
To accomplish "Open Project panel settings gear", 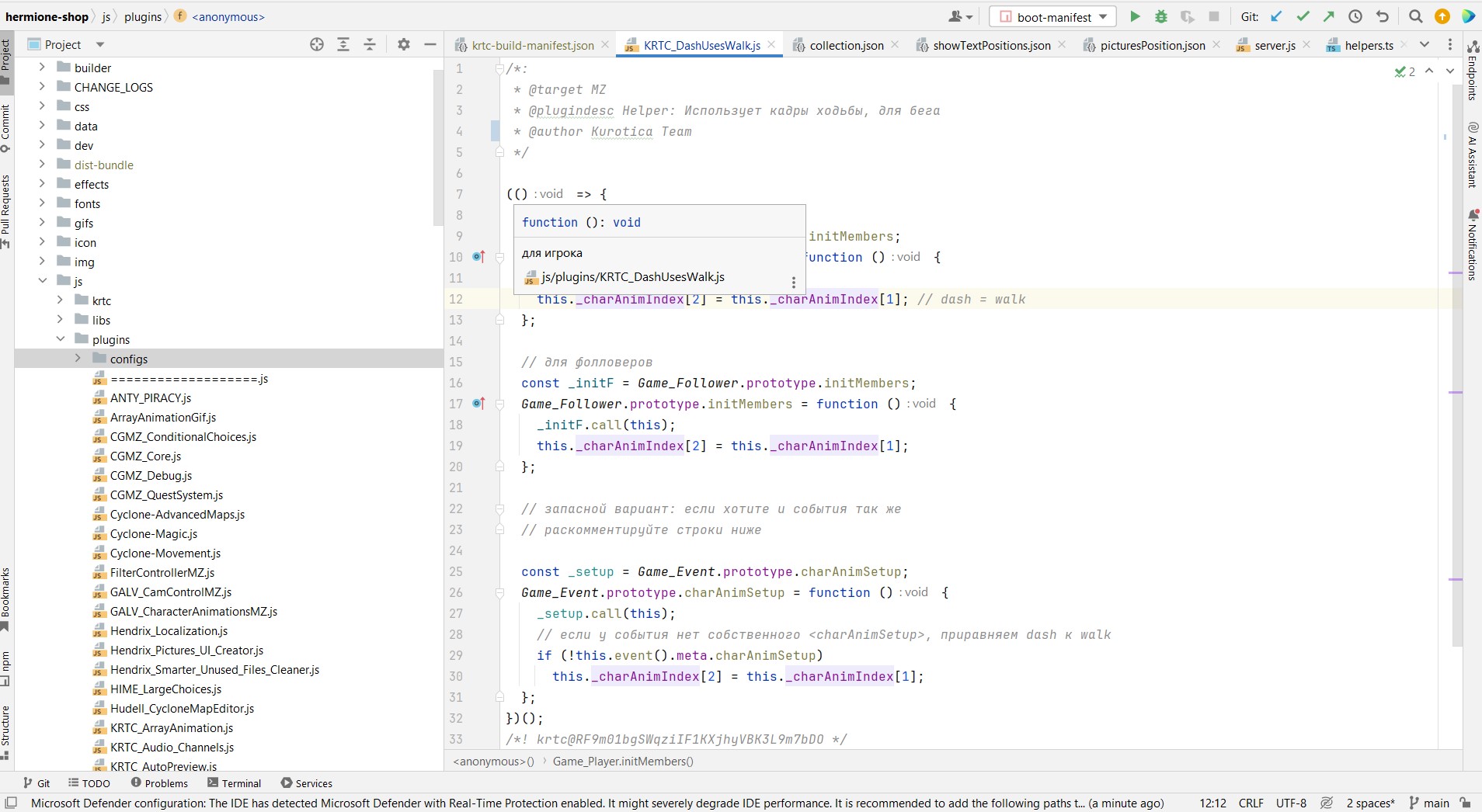I will click(404, 44).
